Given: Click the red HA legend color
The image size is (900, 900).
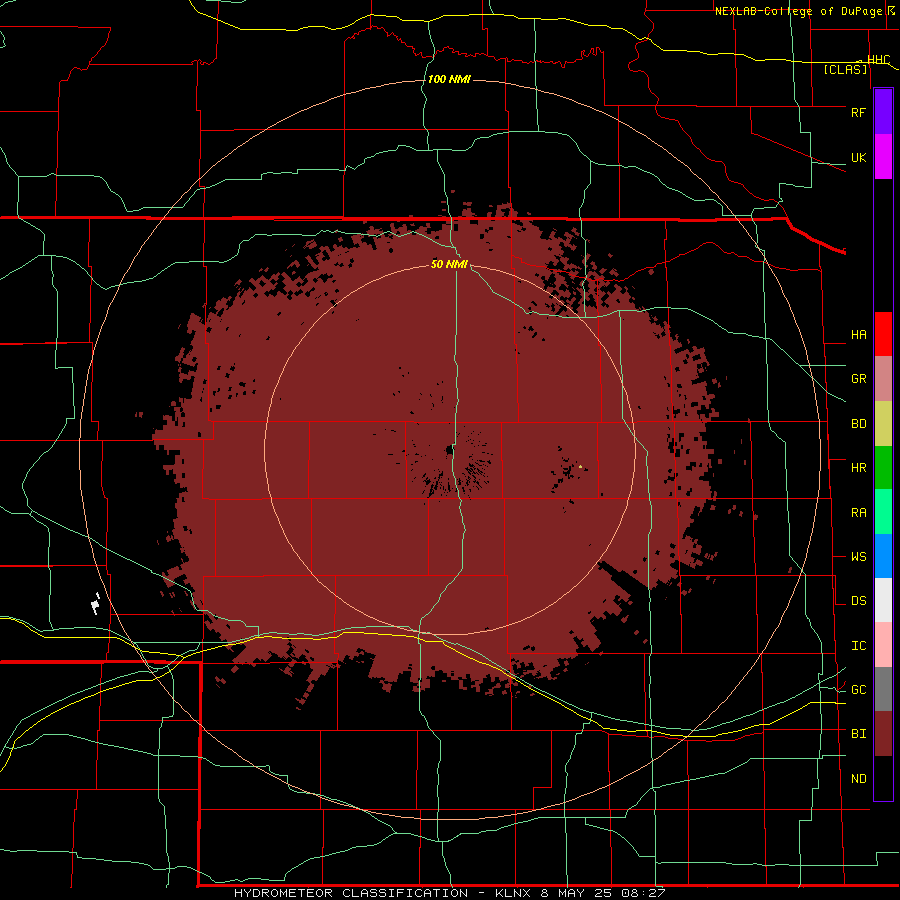Looking at the screenshot, I should tap(883, 334).
